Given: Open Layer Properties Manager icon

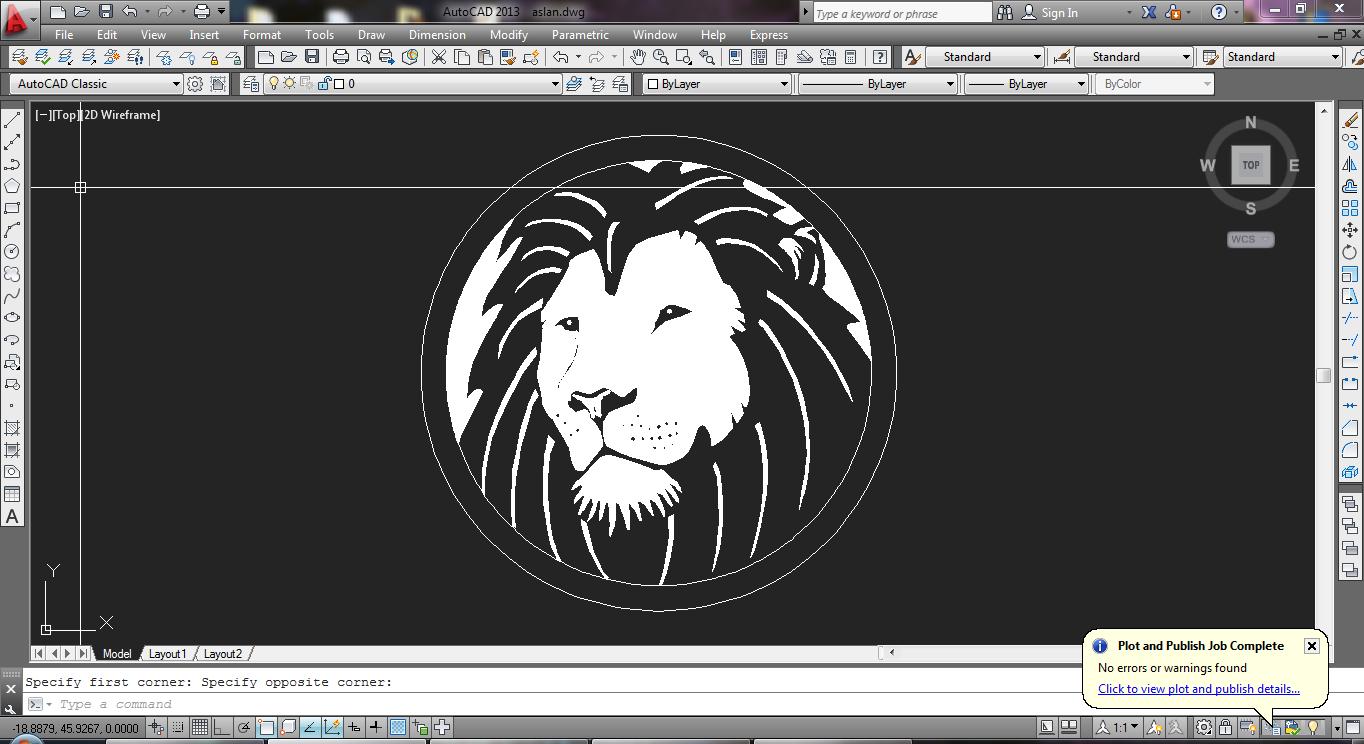Looking at the screenshot, I should pyautogui.click(x=250, y=84).
